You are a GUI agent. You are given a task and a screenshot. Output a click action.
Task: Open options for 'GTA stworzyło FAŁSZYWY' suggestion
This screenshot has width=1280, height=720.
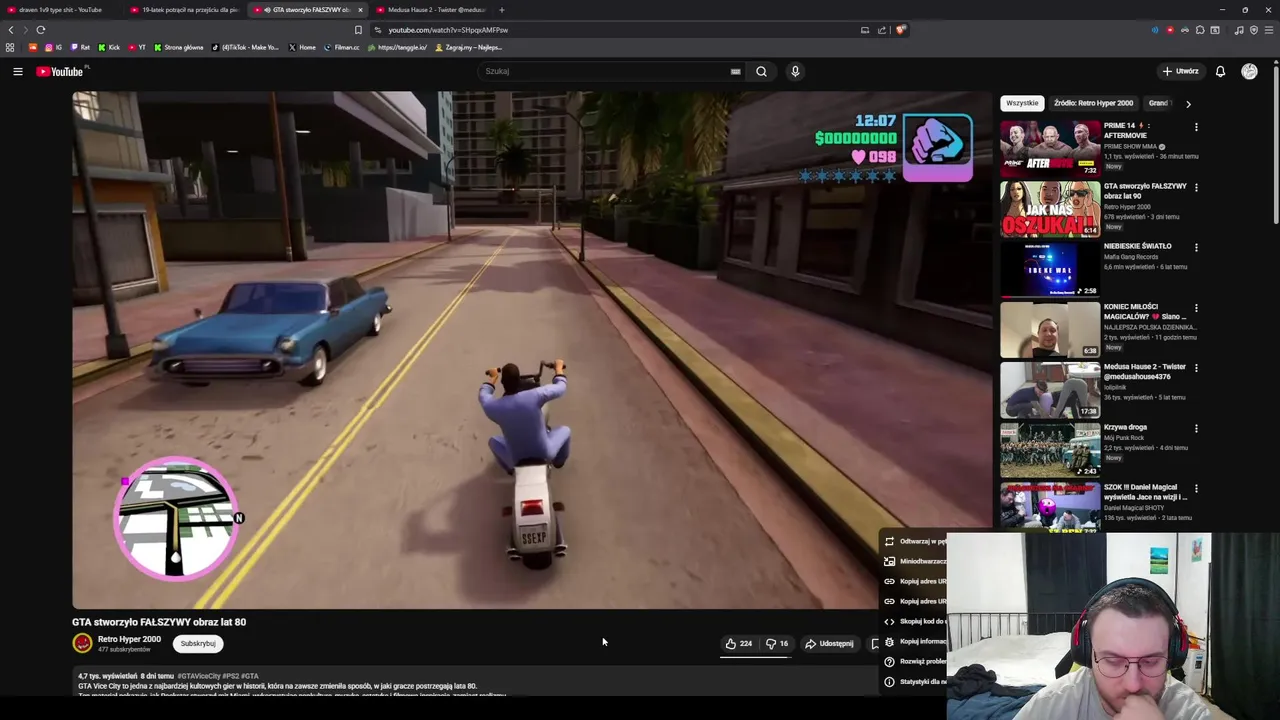point(1196,187)
